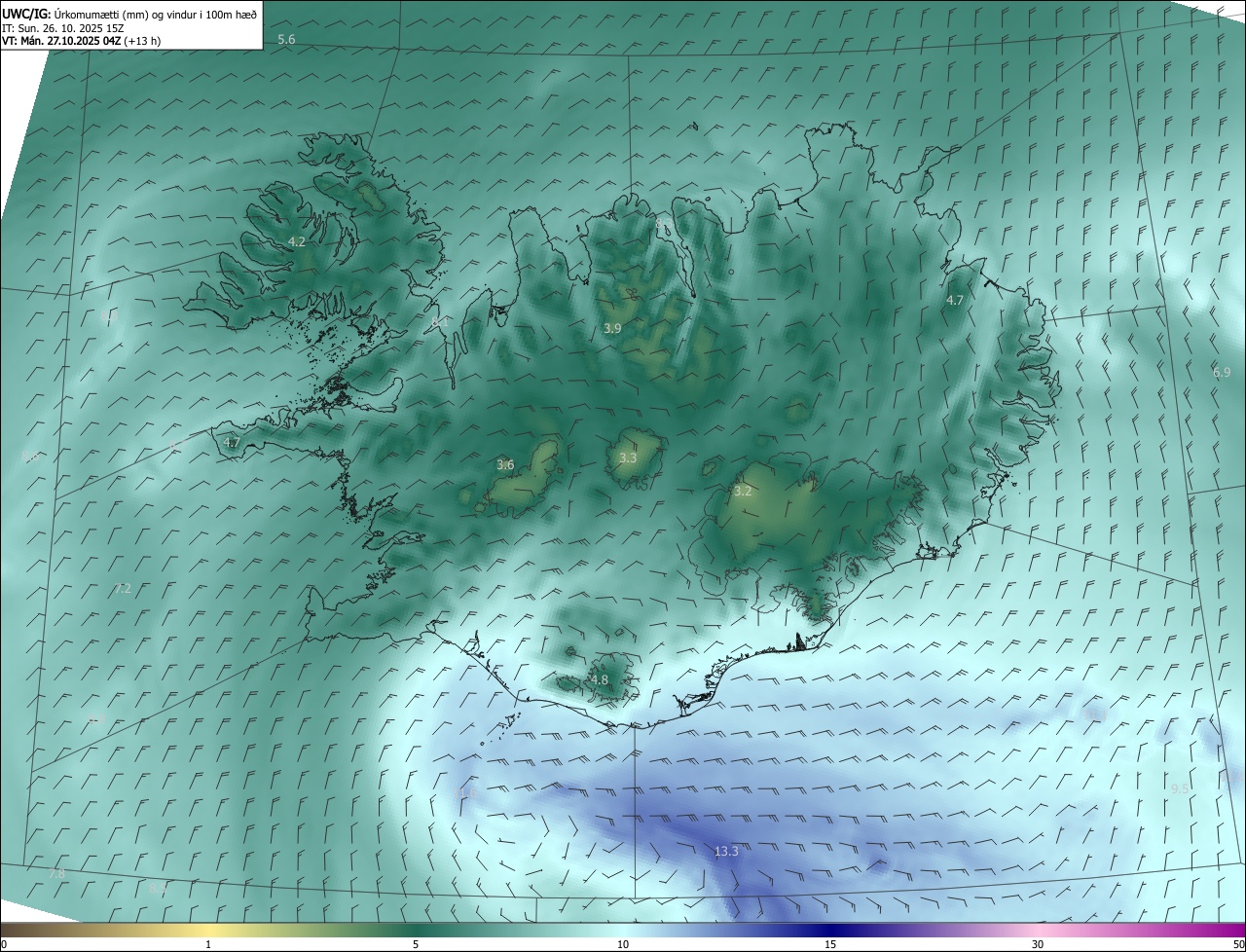Click the 9.5 value in the southeast sea

tap(1180, 788)
